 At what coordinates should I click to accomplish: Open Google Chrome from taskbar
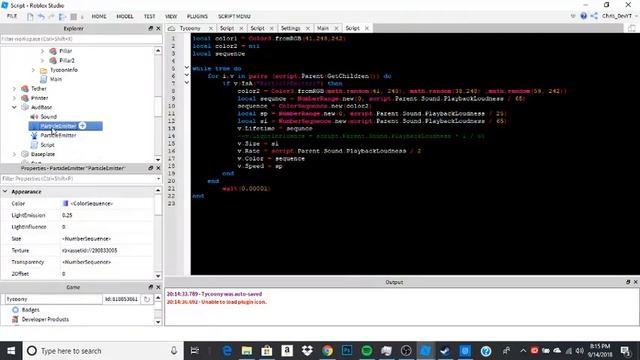coord(327,351)
